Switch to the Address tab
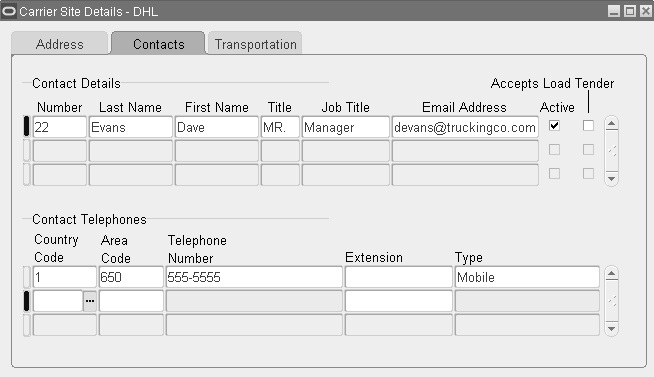The width and height of the screenshot is (654, 377). coord(60,43)
